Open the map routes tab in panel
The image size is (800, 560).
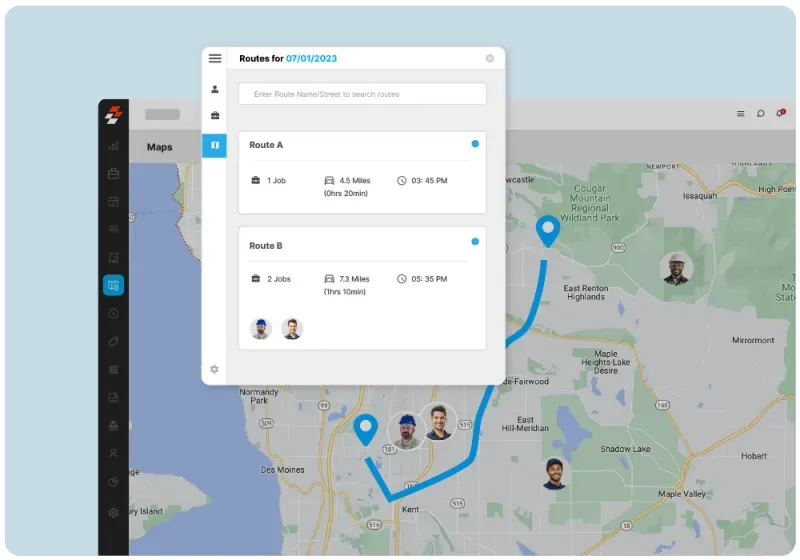click(x=214, y=146)
